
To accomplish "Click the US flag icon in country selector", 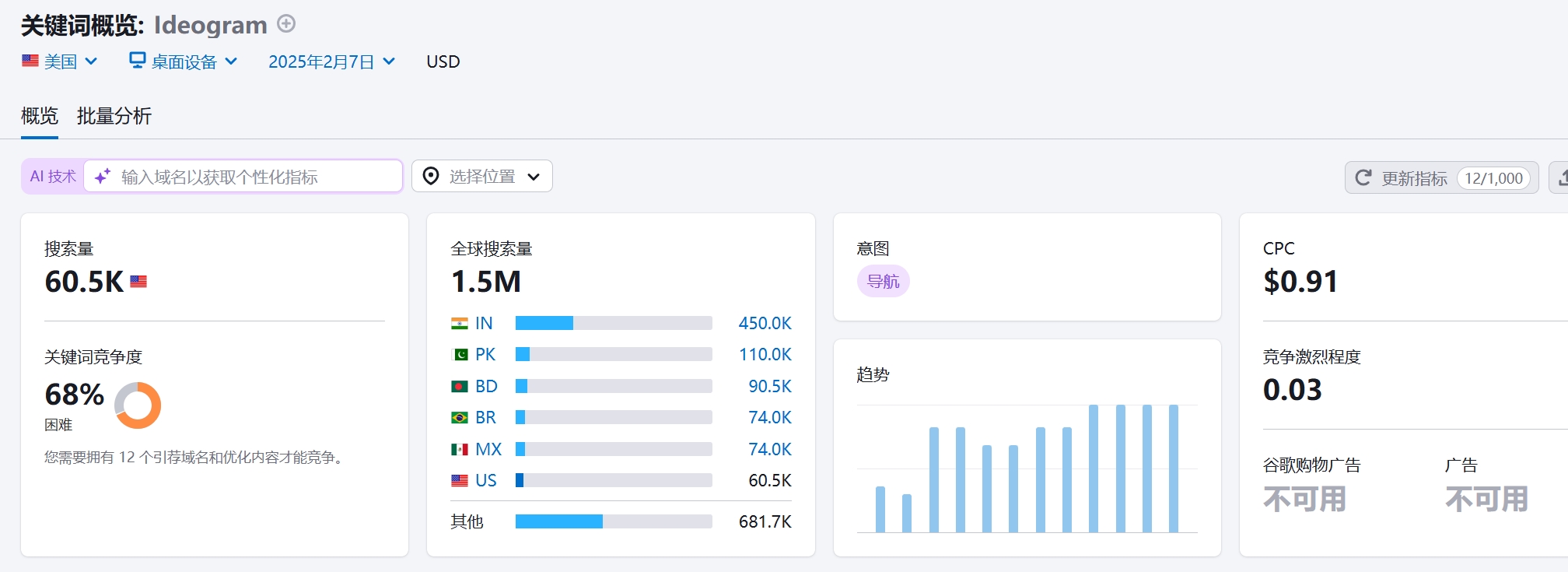I will pos(30,61).
